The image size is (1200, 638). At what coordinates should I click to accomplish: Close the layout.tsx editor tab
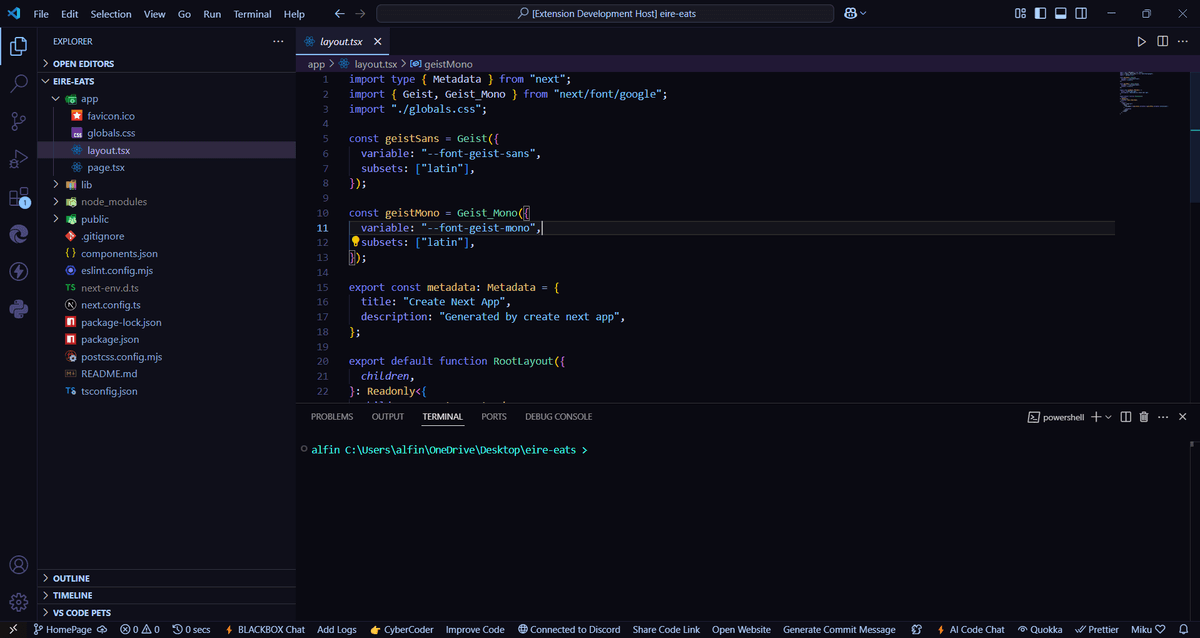tap(377, 42)
